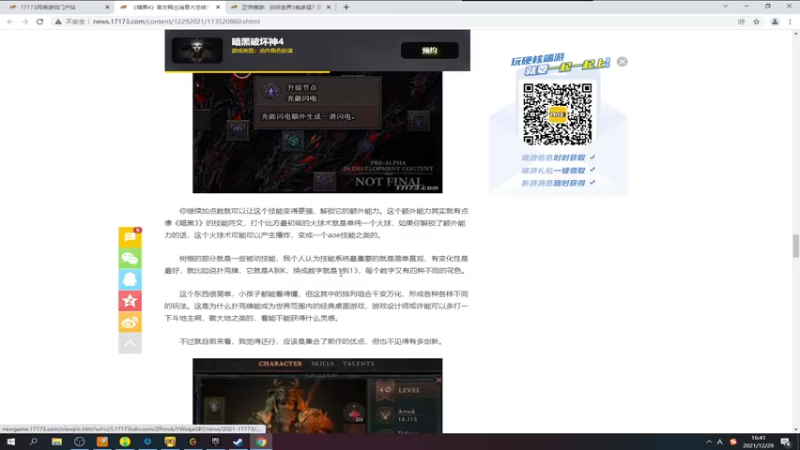Open the CHARACTER screen screenshot image
The width and height of the screenshot is (800, 450).
[x=317, y=396]
